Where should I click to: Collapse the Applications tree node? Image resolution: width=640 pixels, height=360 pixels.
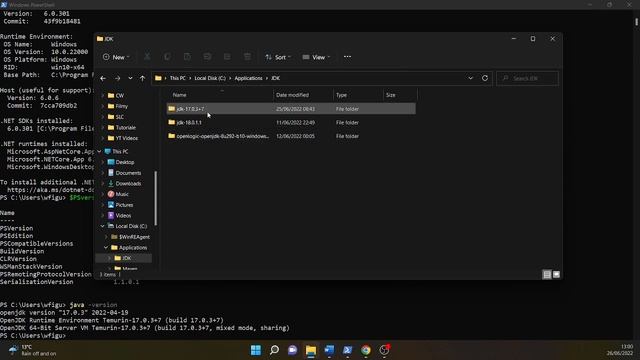(x=106, y=247)
